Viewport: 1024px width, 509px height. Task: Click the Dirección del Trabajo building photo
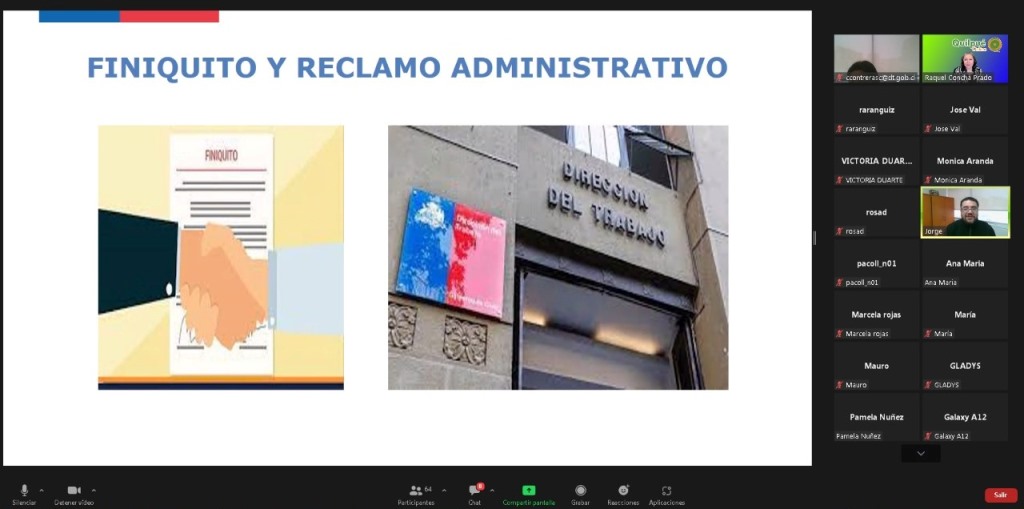point(557,257)
